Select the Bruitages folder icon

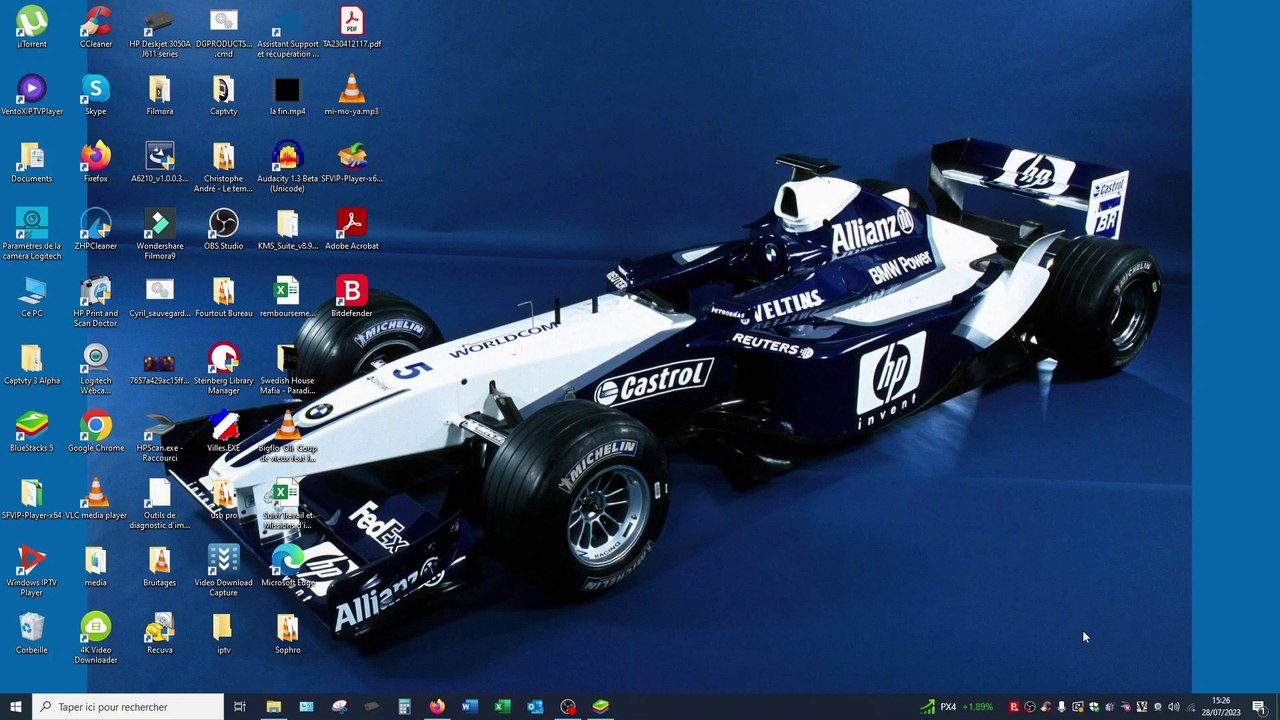tap(160, 565)
